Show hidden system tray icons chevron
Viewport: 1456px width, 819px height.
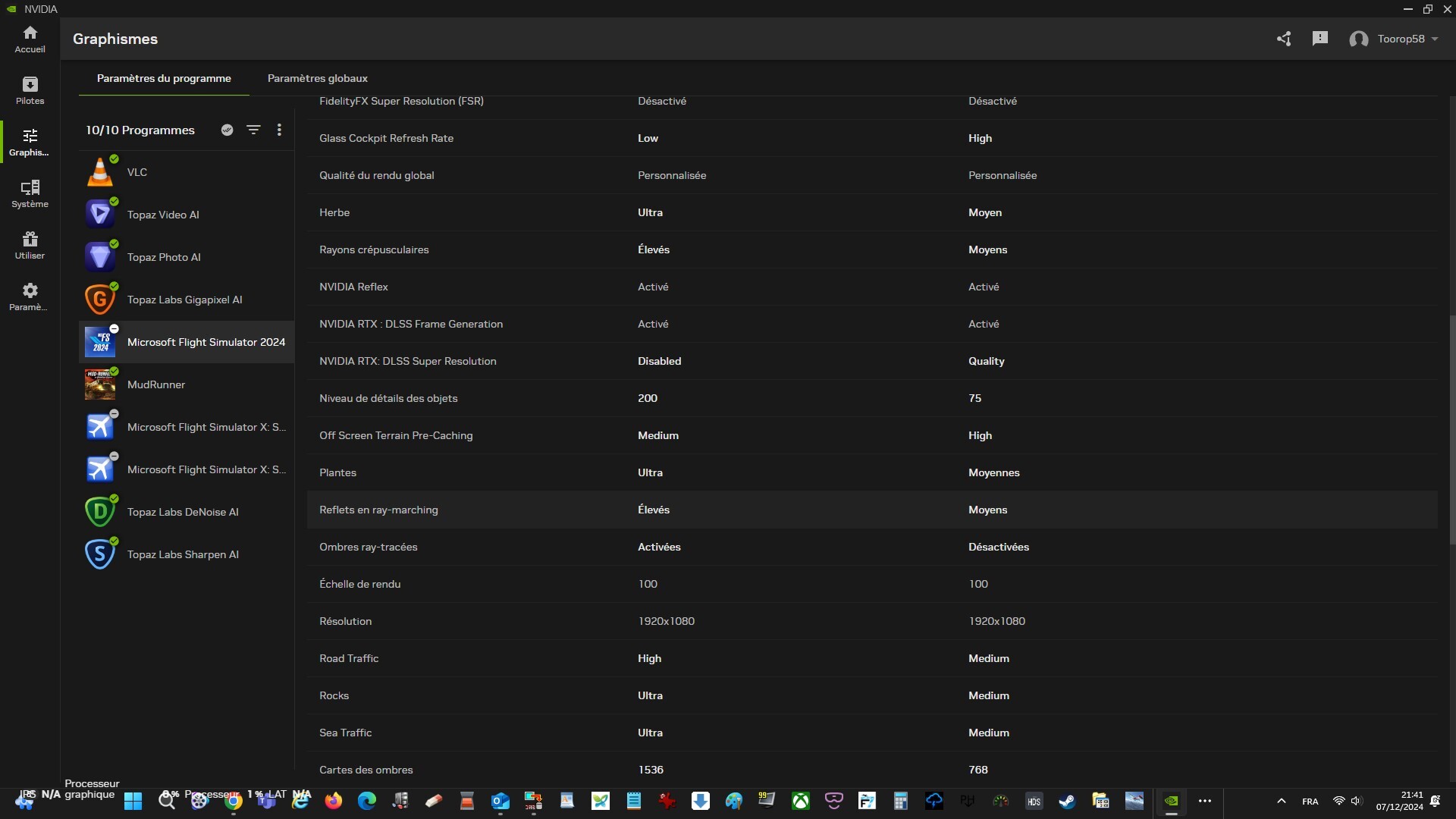click(1281, 801)
